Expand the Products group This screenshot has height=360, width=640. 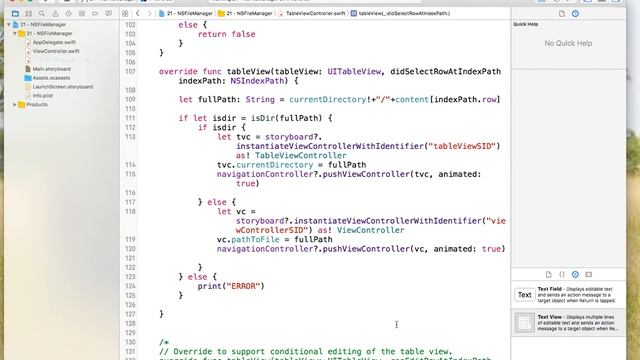click(x=15, y=104)
